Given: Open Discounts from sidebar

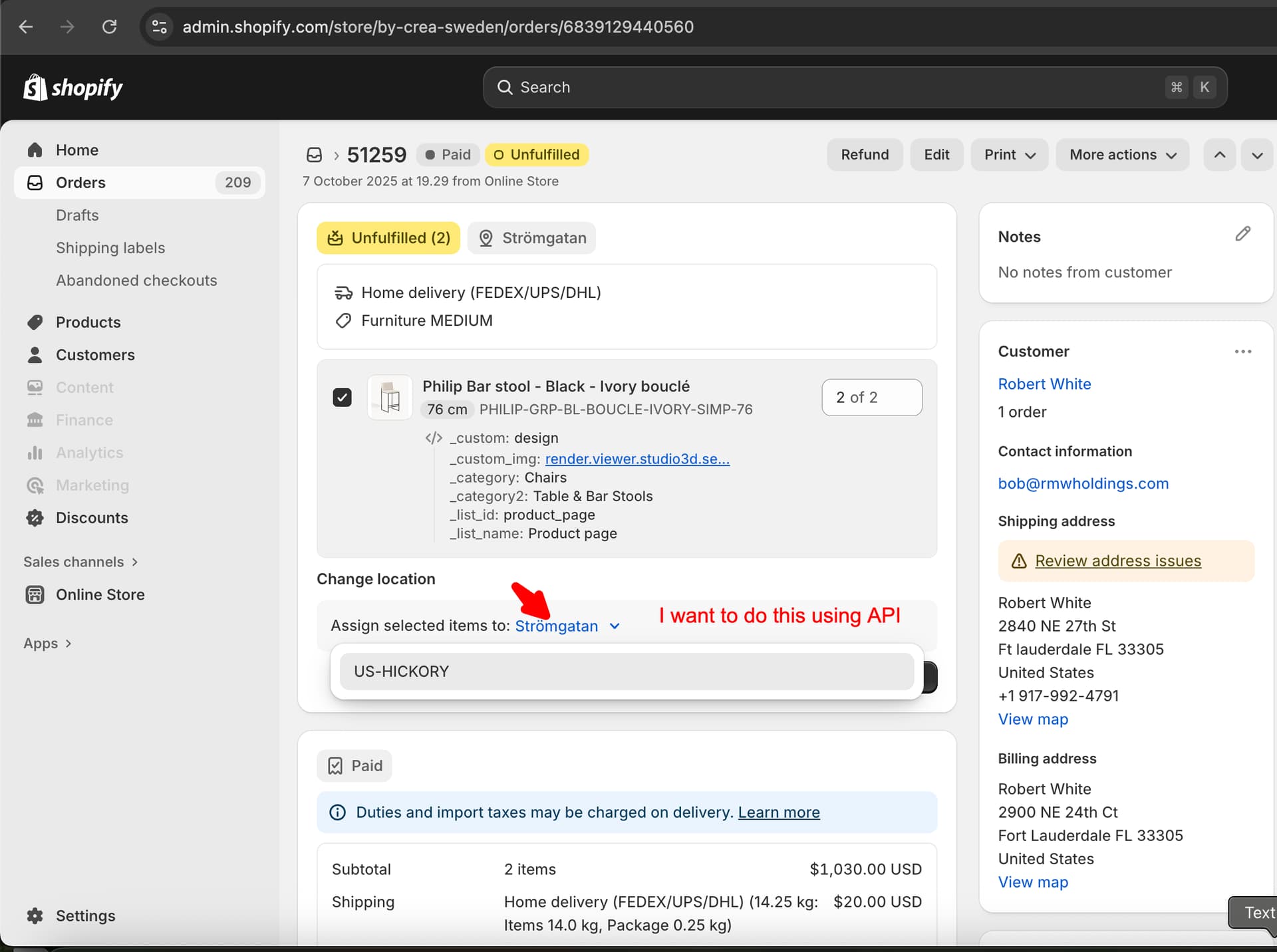Looking at the screenshot, I should coord(92,518).
